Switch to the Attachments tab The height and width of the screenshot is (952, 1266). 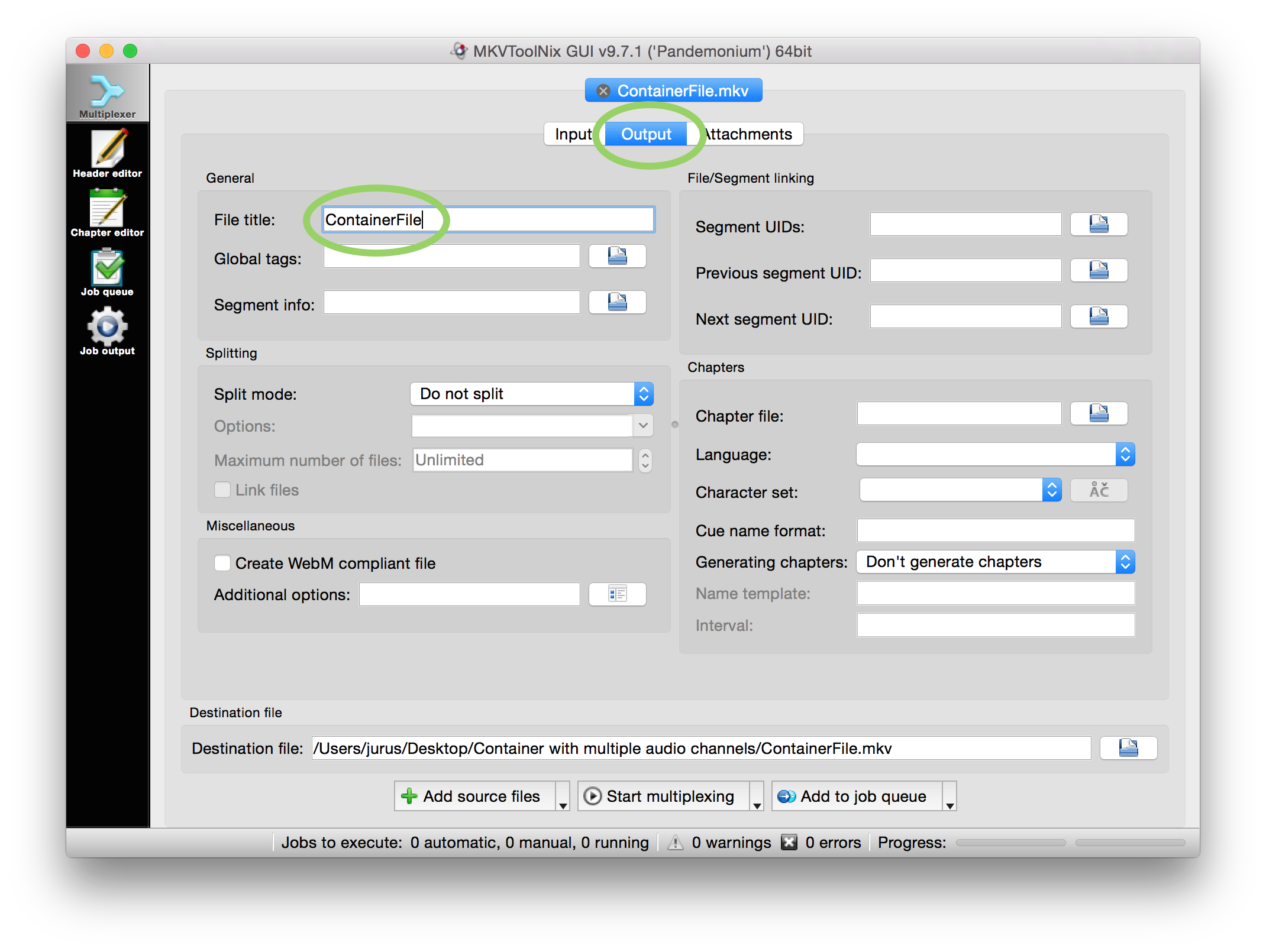[x=748, y=134]
